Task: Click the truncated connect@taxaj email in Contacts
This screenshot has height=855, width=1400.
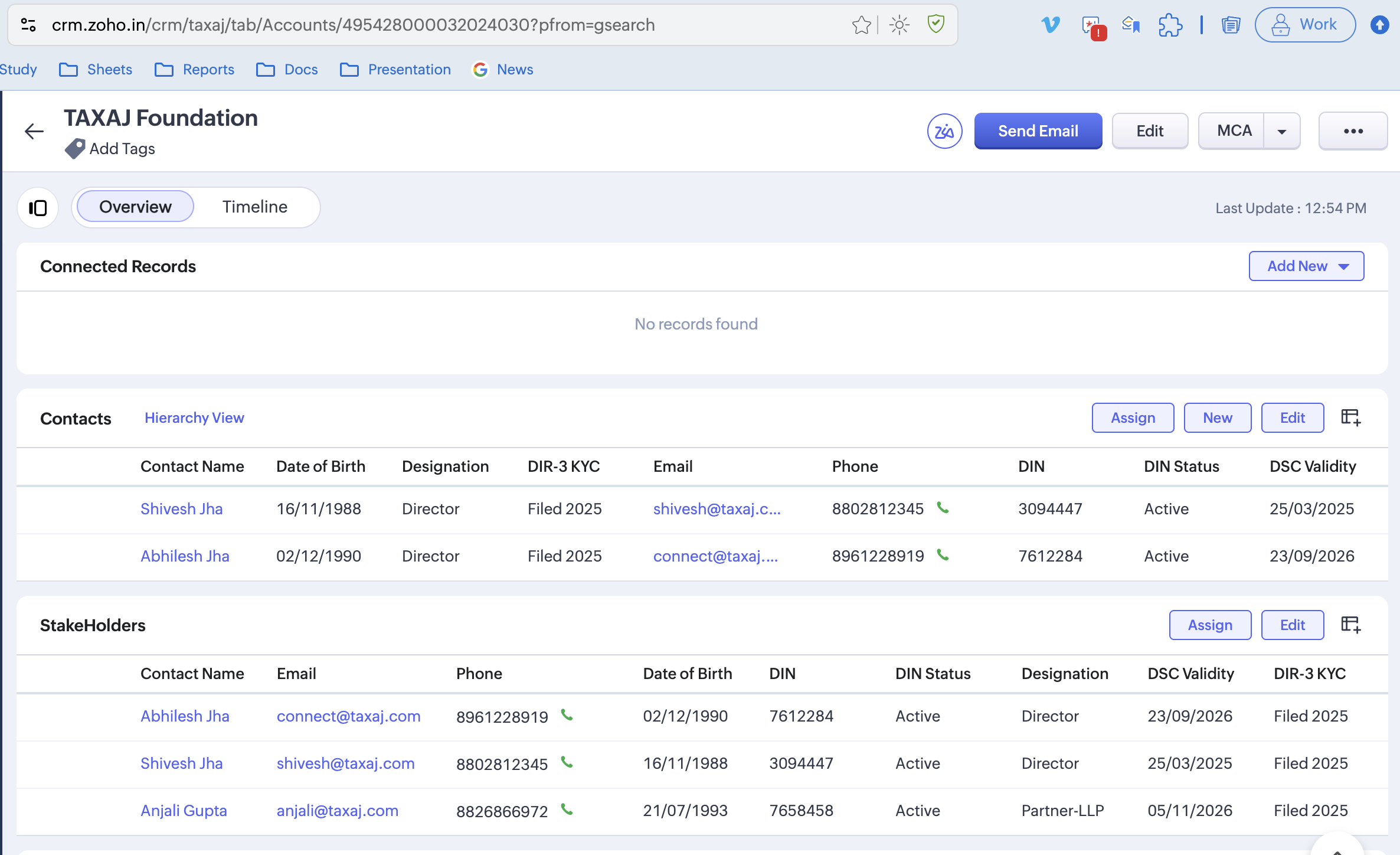Action: [x=716, y=556]
